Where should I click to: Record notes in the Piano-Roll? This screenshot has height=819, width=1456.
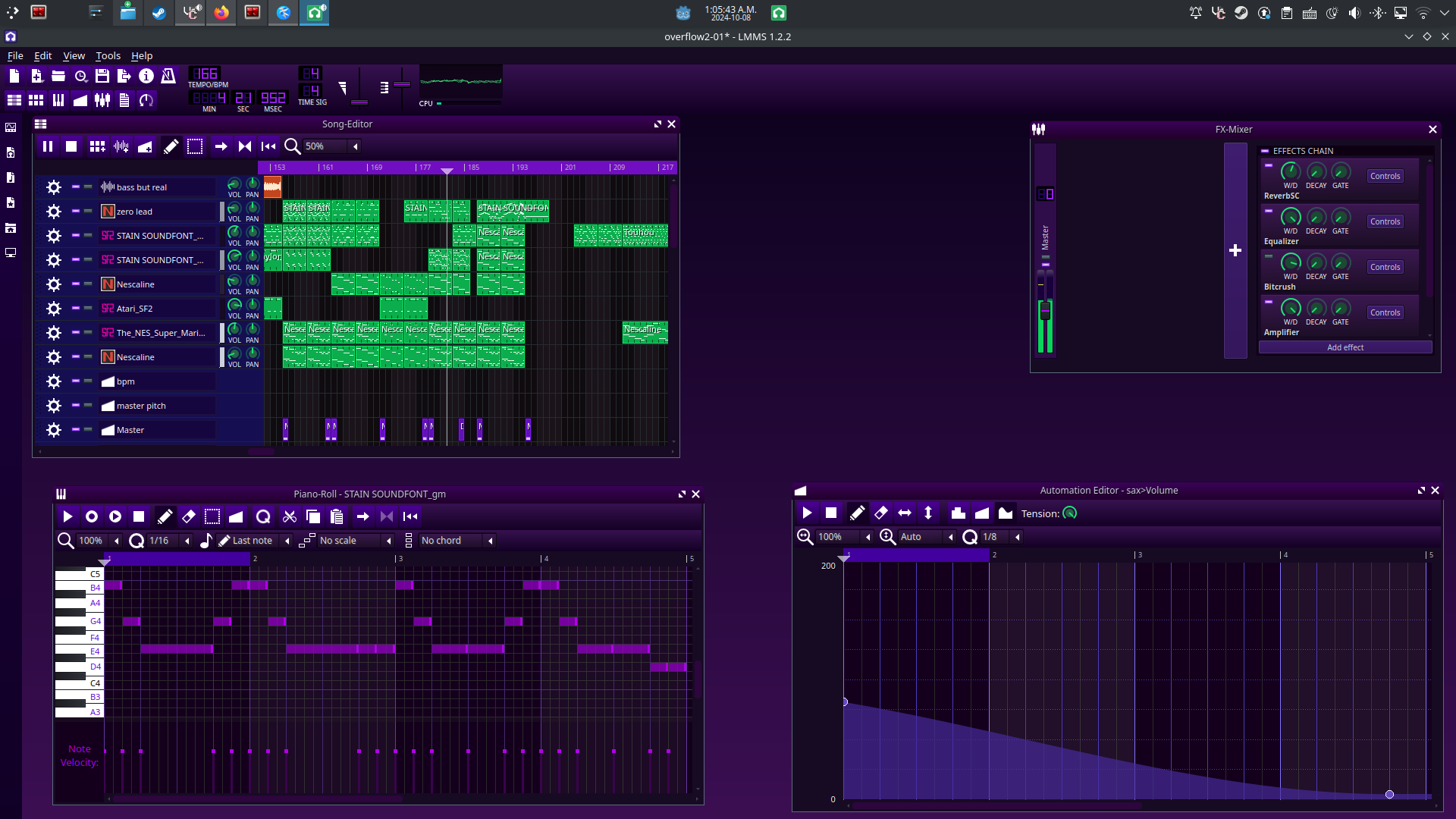(x=92, y=516)
